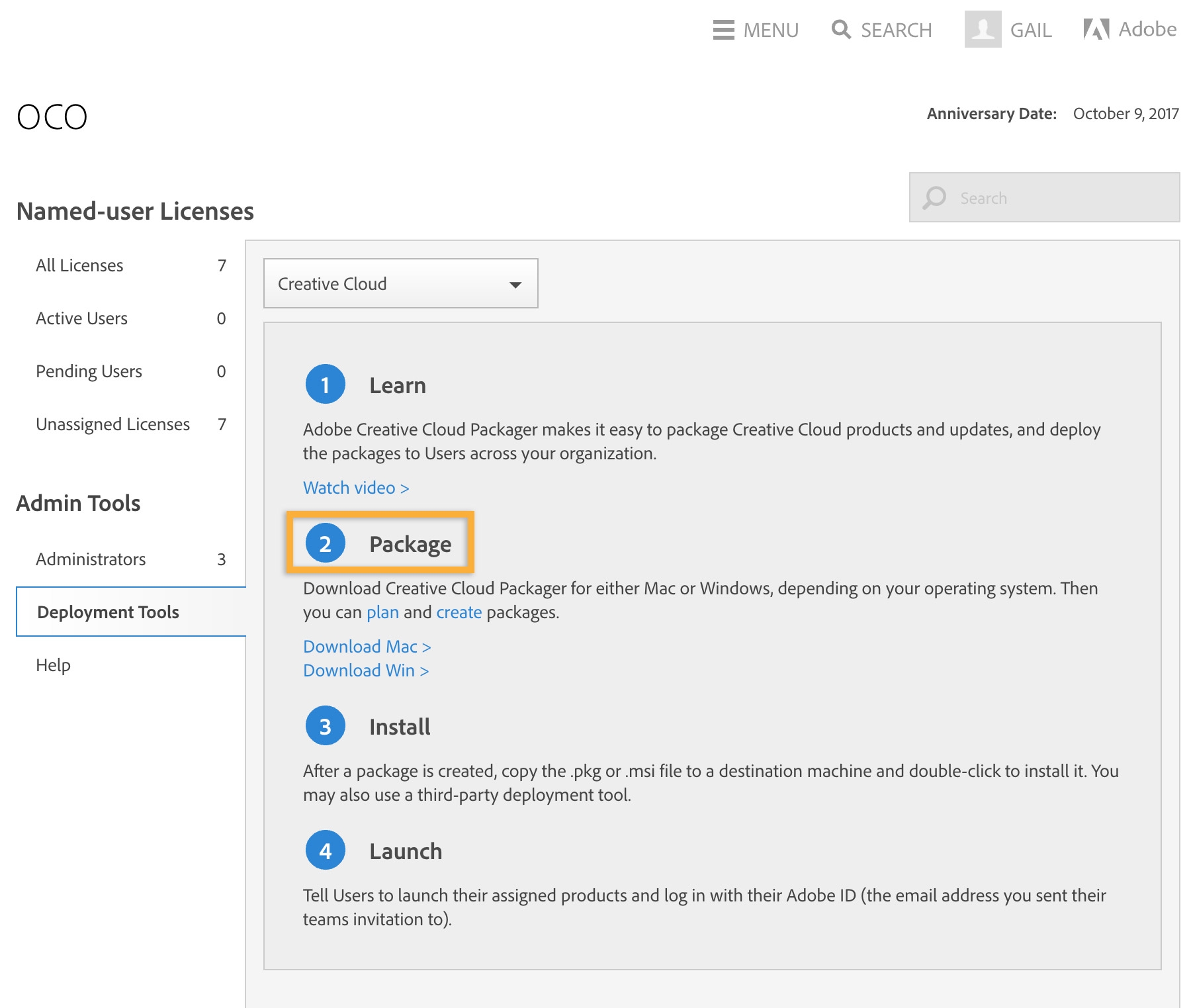Screen dimensions: 1191x1008
Task: Open the Administrators section
Action: coord(91,559)
